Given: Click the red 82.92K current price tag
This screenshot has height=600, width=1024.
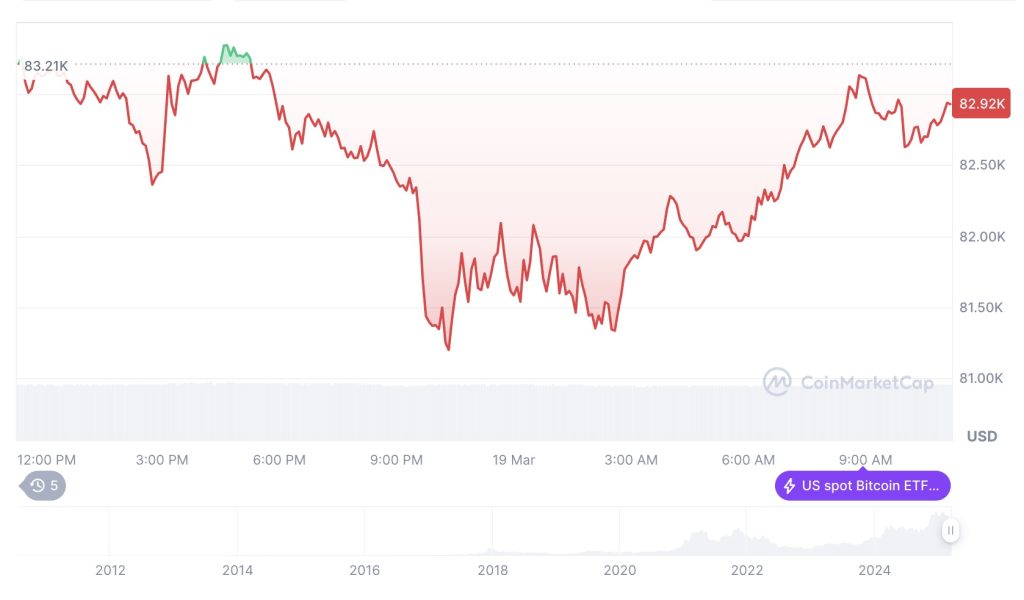Looking at the screenshot, I should [x=981, y=104].
